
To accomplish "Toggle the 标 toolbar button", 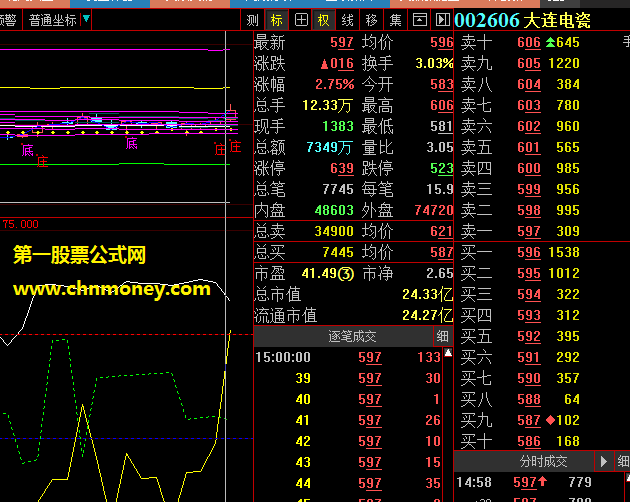I will tap(276, 20).
